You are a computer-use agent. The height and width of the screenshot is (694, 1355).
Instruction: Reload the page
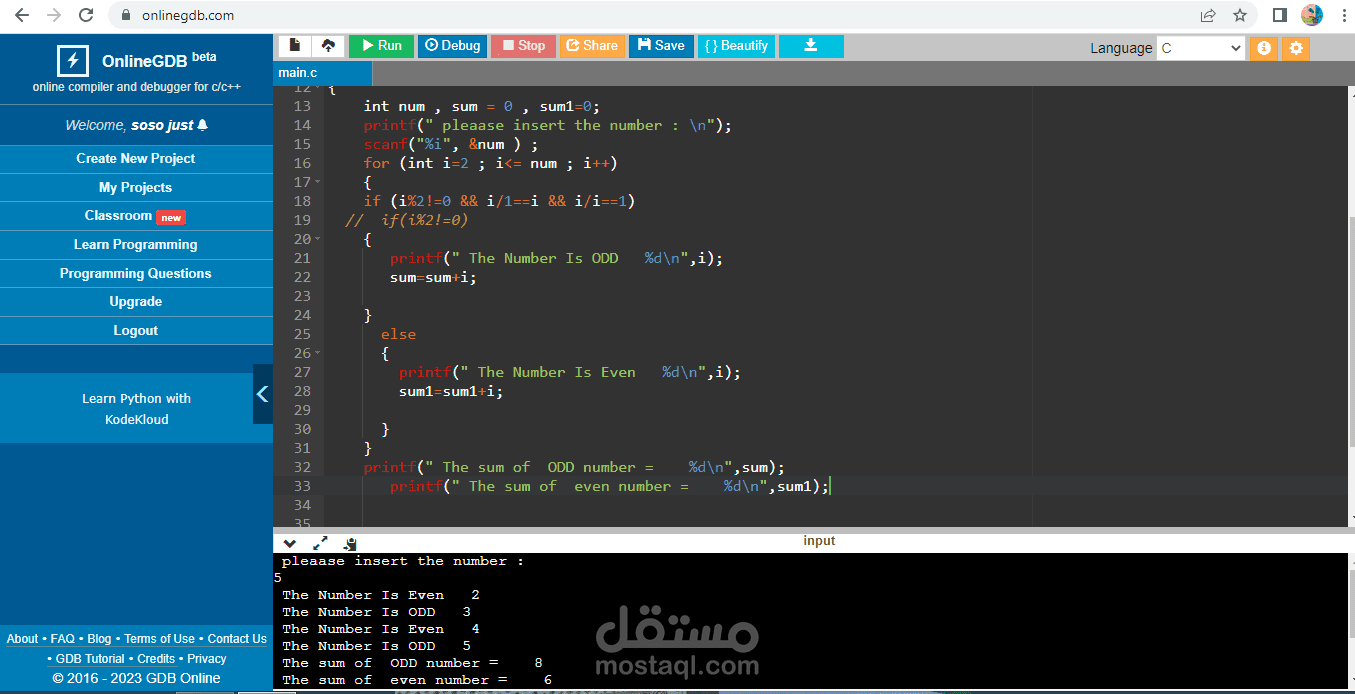point(86,15)
